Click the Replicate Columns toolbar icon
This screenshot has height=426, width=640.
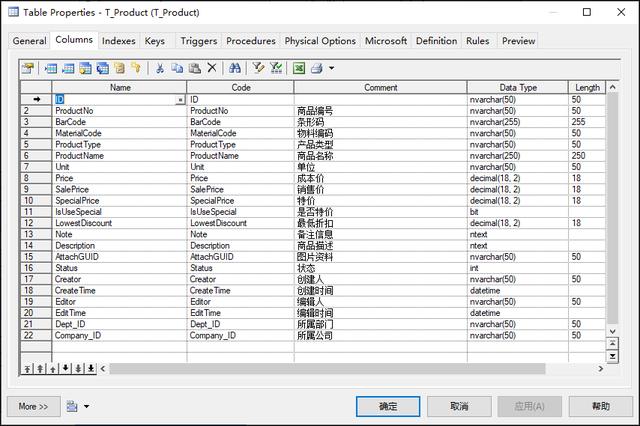pos(102,68)
